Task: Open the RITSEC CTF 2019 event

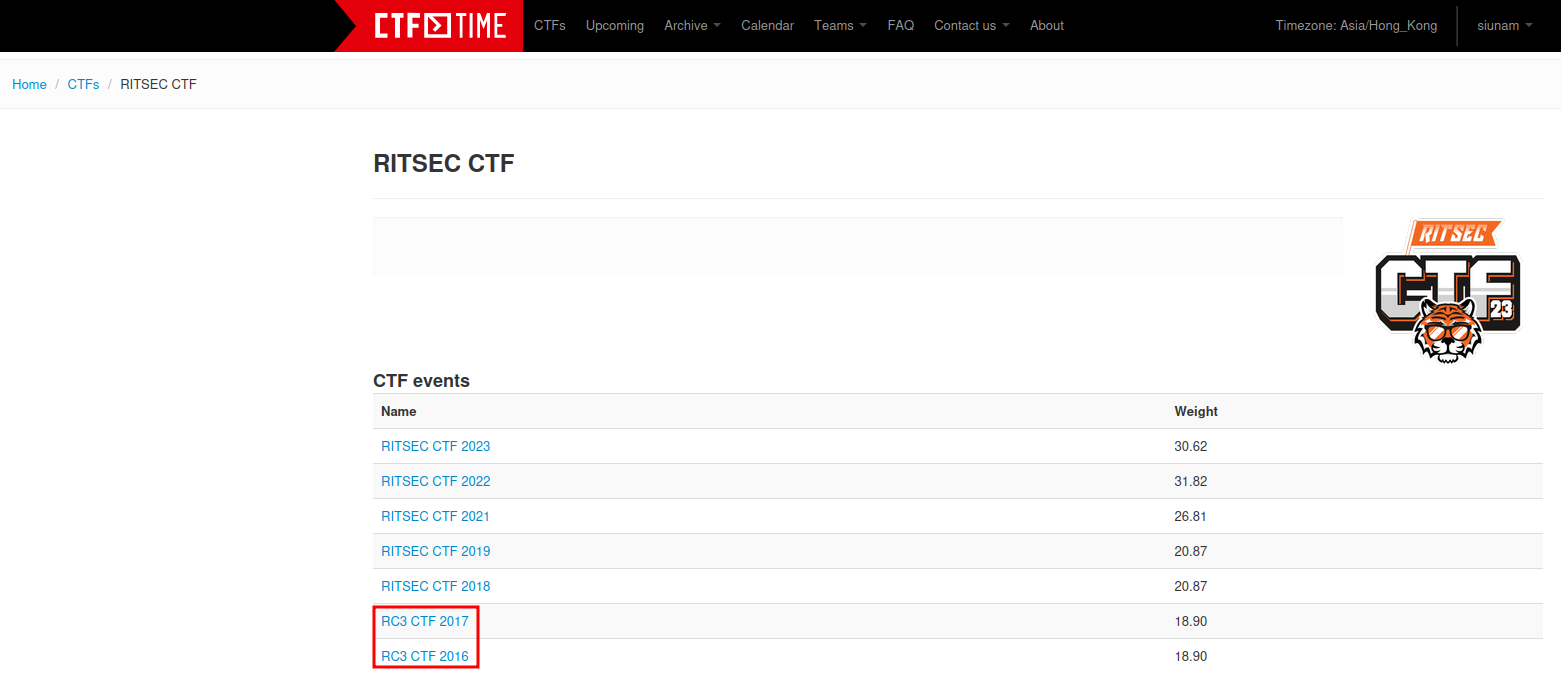Action: click(x=436, y=551)
